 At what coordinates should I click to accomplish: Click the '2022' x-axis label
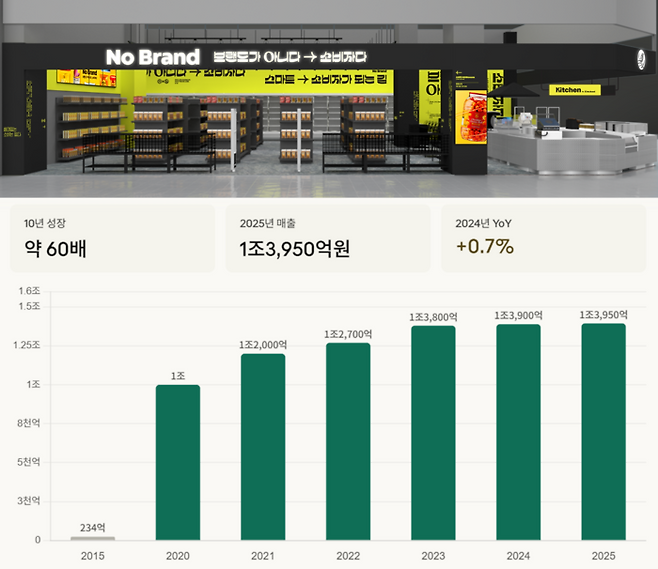(348, 556)
